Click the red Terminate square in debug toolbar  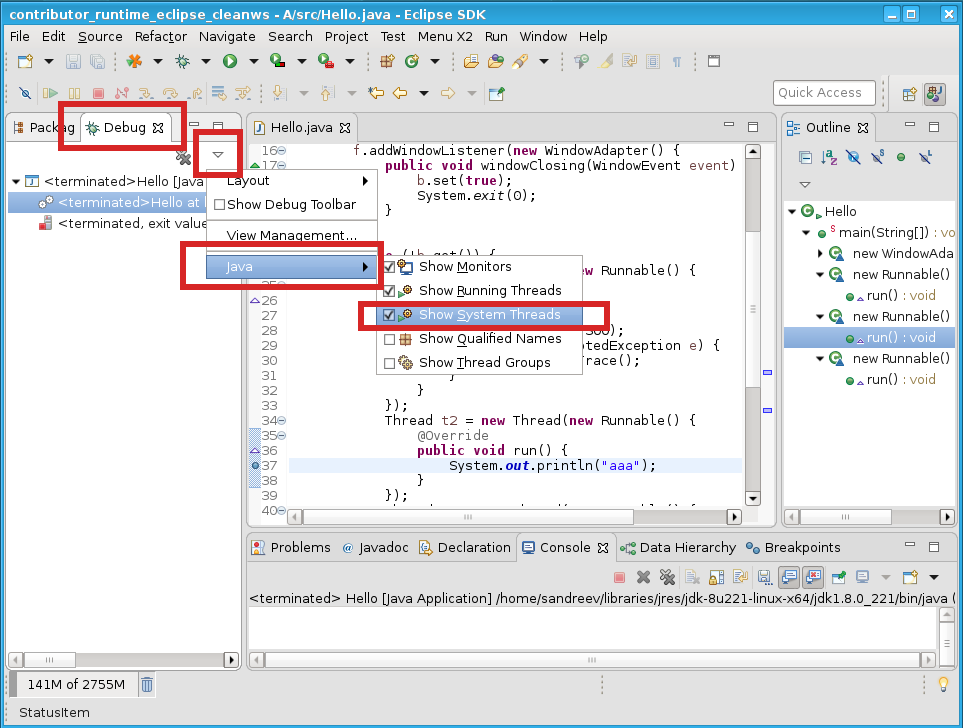(98, 93)
